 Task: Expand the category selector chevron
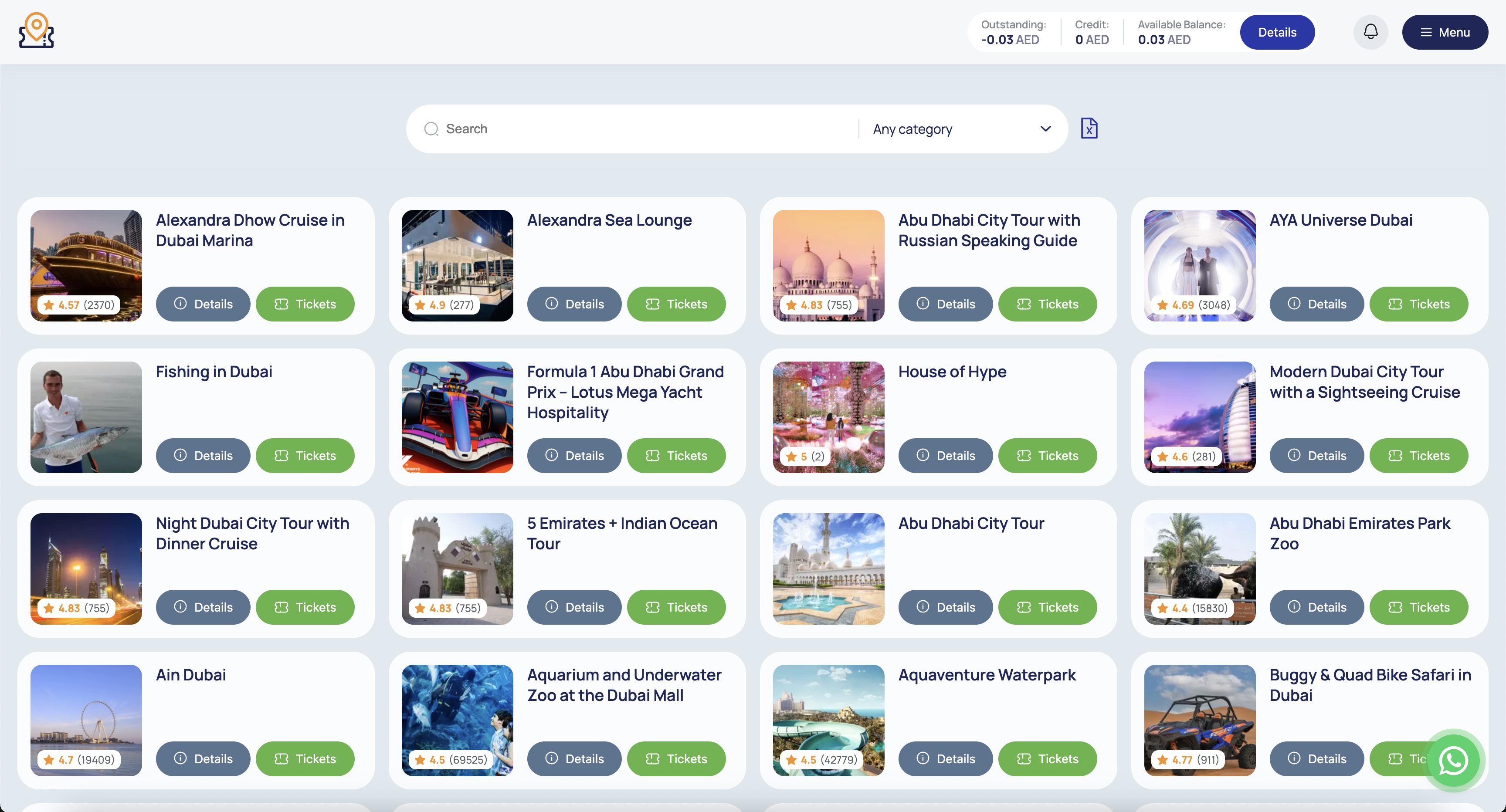point(1046,129)
